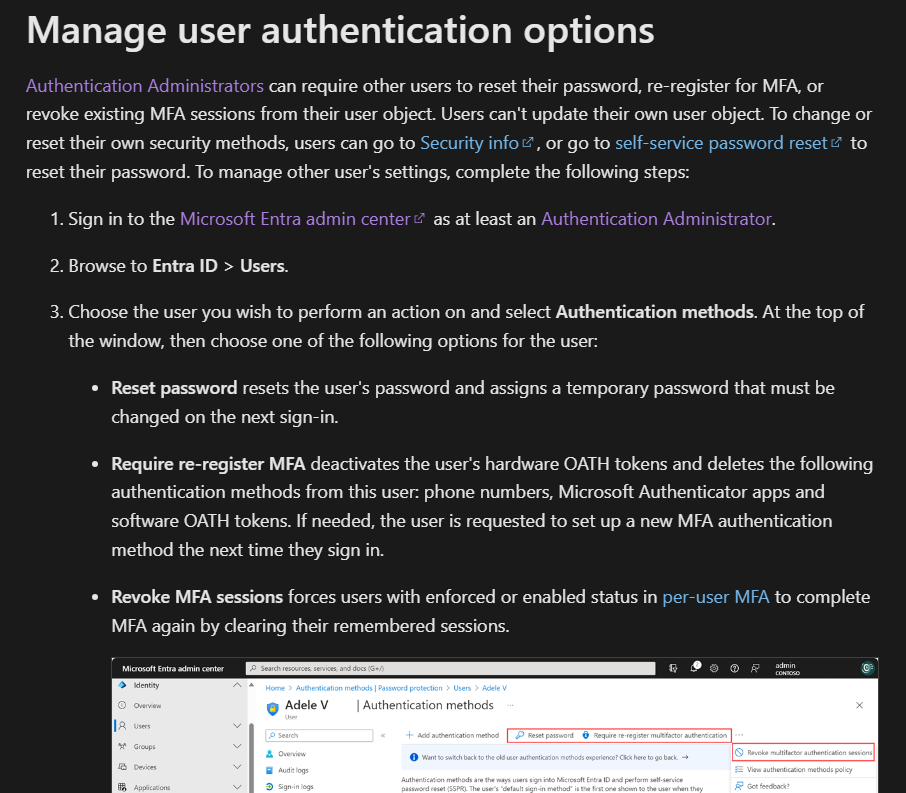The image size is (906, 793).
Task: Click the Authentication Administrator link in step 1
Action: click(x=656, y=218)
